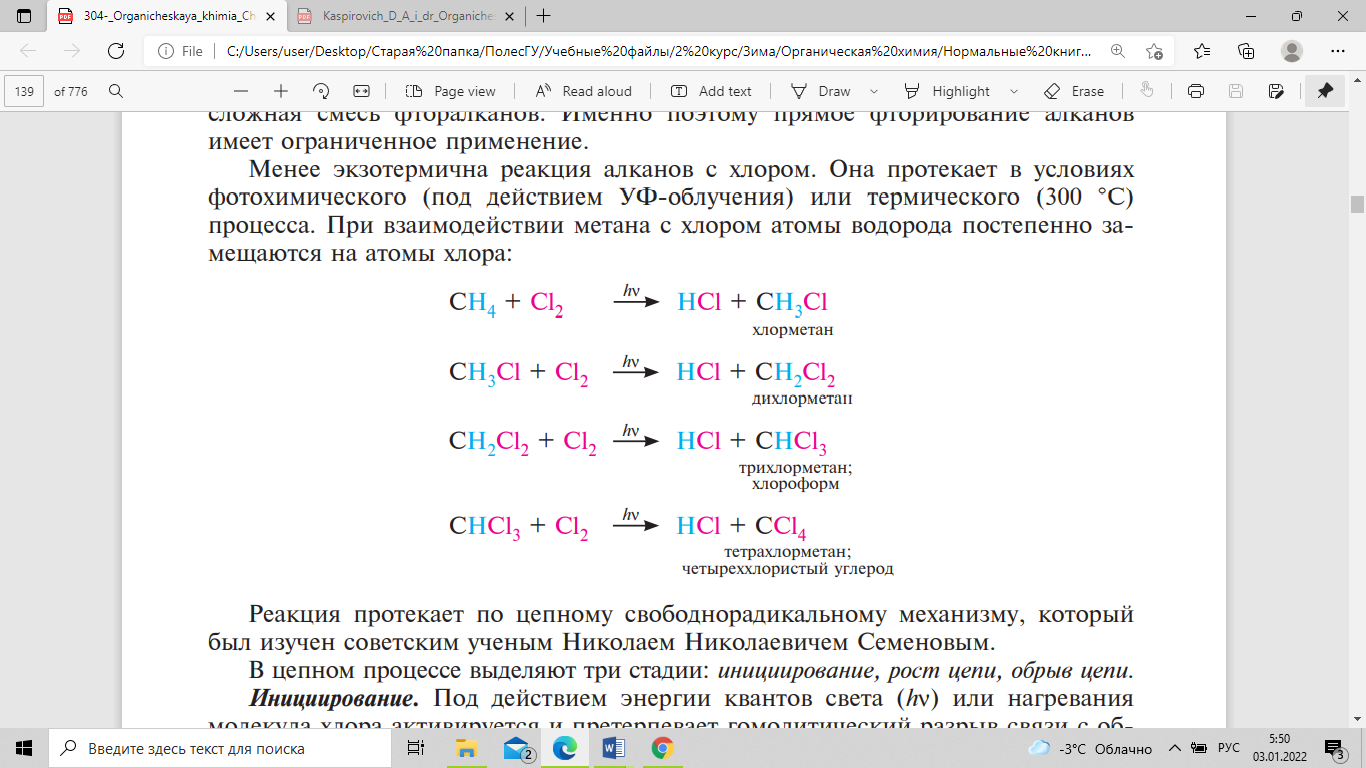Click the zoom magnifier icon in the address bar
1366x768 pixels.
[x=1118, y=51]
